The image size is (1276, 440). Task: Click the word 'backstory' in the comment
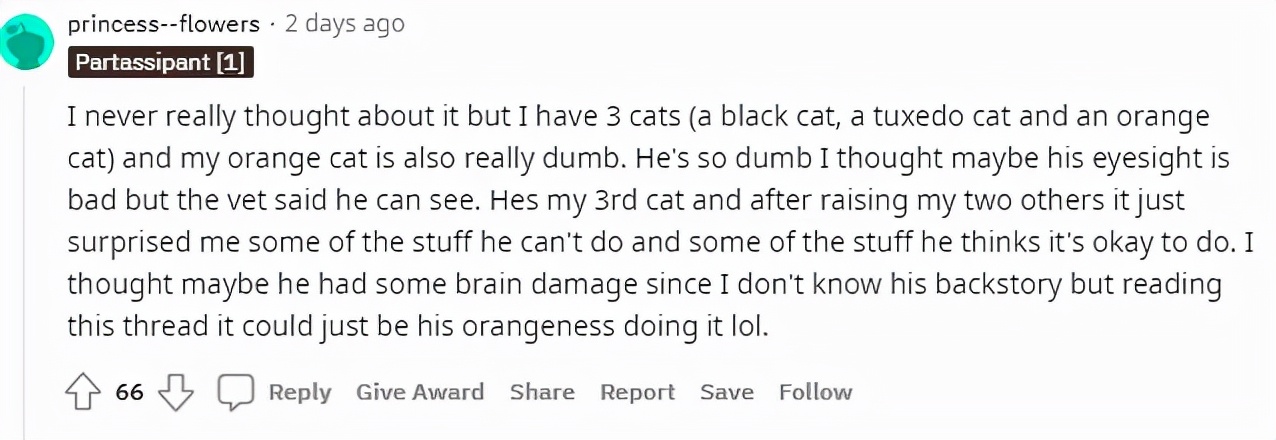coord(986,284)
